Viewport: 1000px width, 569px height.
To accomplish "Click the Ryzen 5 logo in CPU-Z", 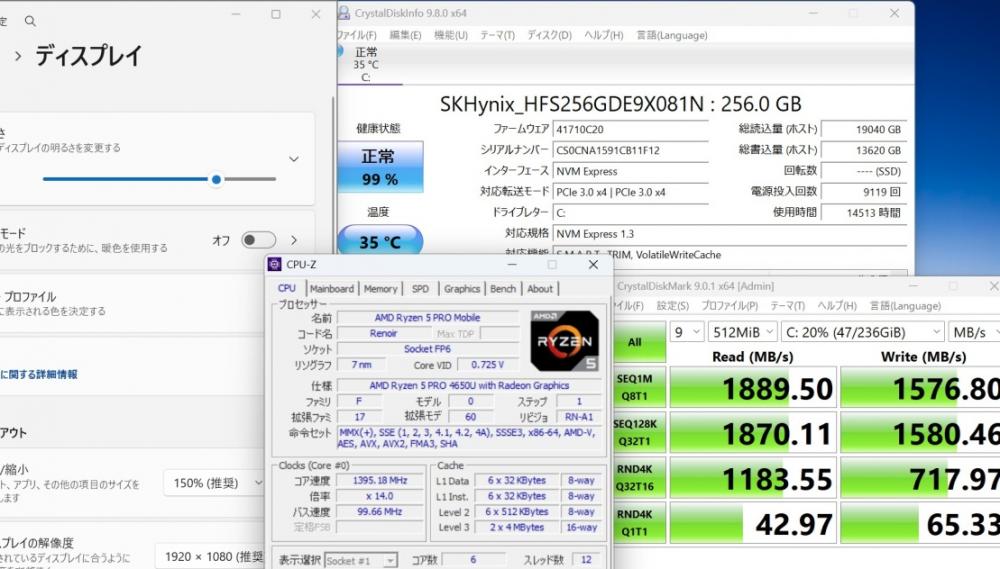I will (564, 341).
